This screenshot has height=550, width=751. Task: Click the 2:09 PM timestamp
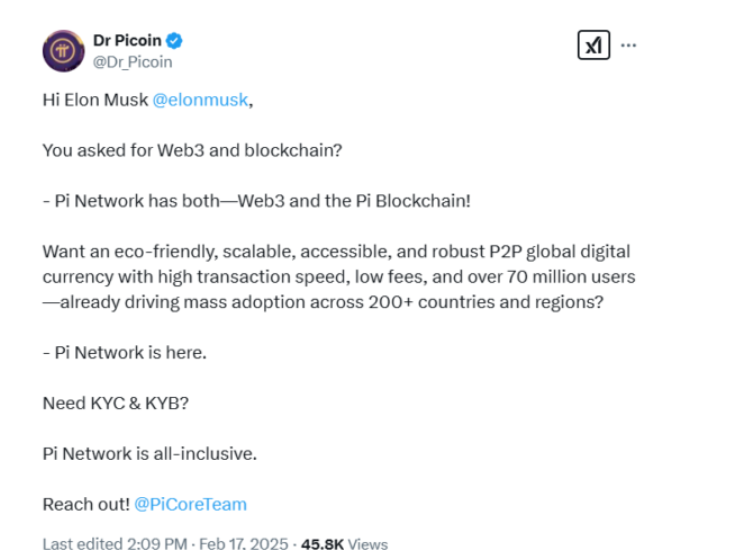coord(157,544)
